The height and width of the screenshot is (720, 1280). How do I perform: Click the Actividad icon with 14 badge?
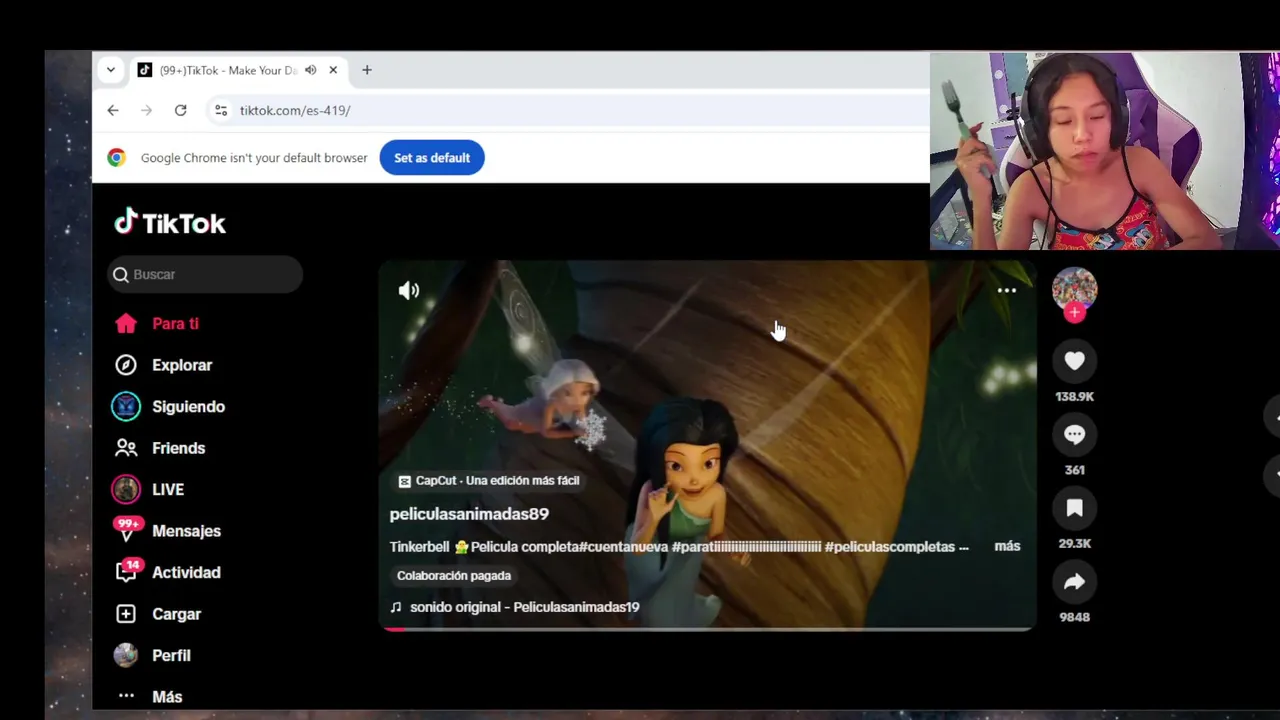click(127, 572)
